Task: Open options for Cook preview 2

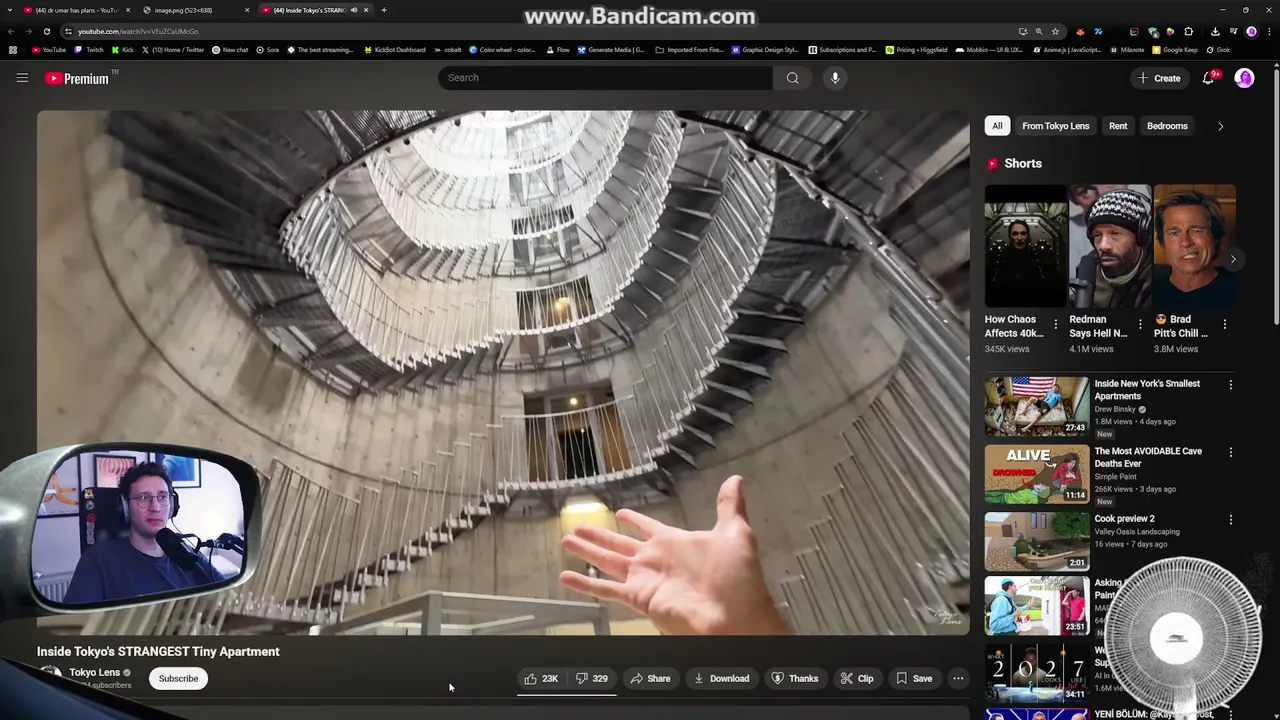Action: [1230, 520]
